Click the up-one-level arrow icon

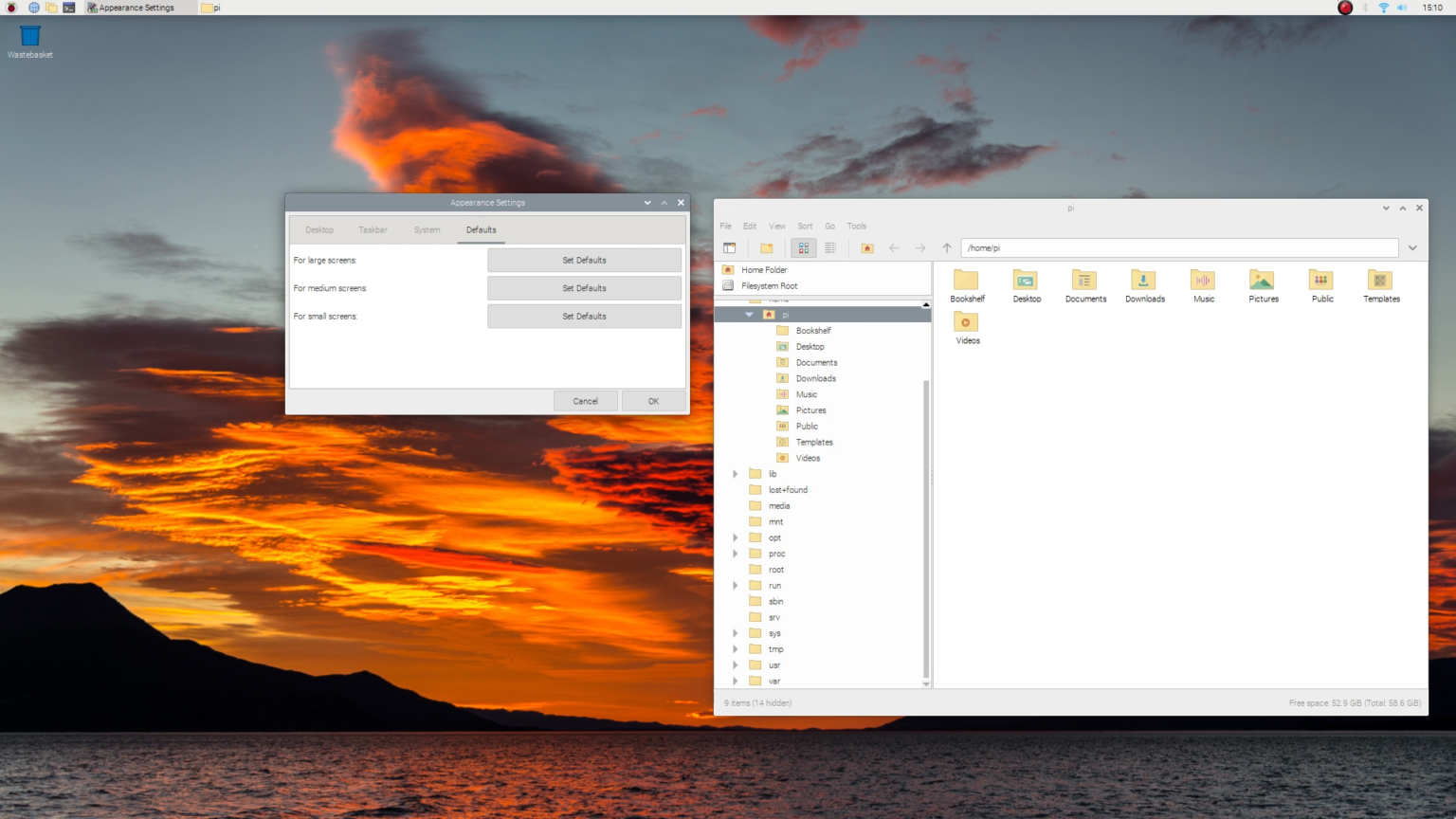(945, 247)
